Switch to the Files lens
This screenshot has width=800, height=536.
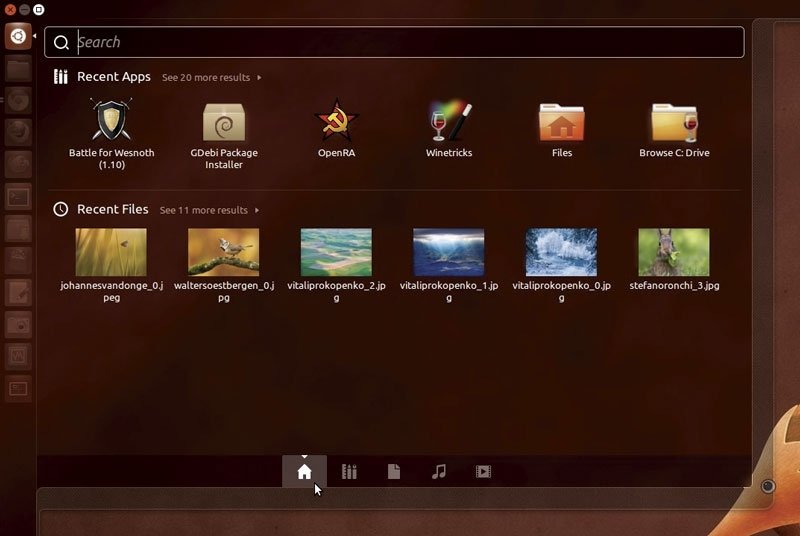pos(394,471)
